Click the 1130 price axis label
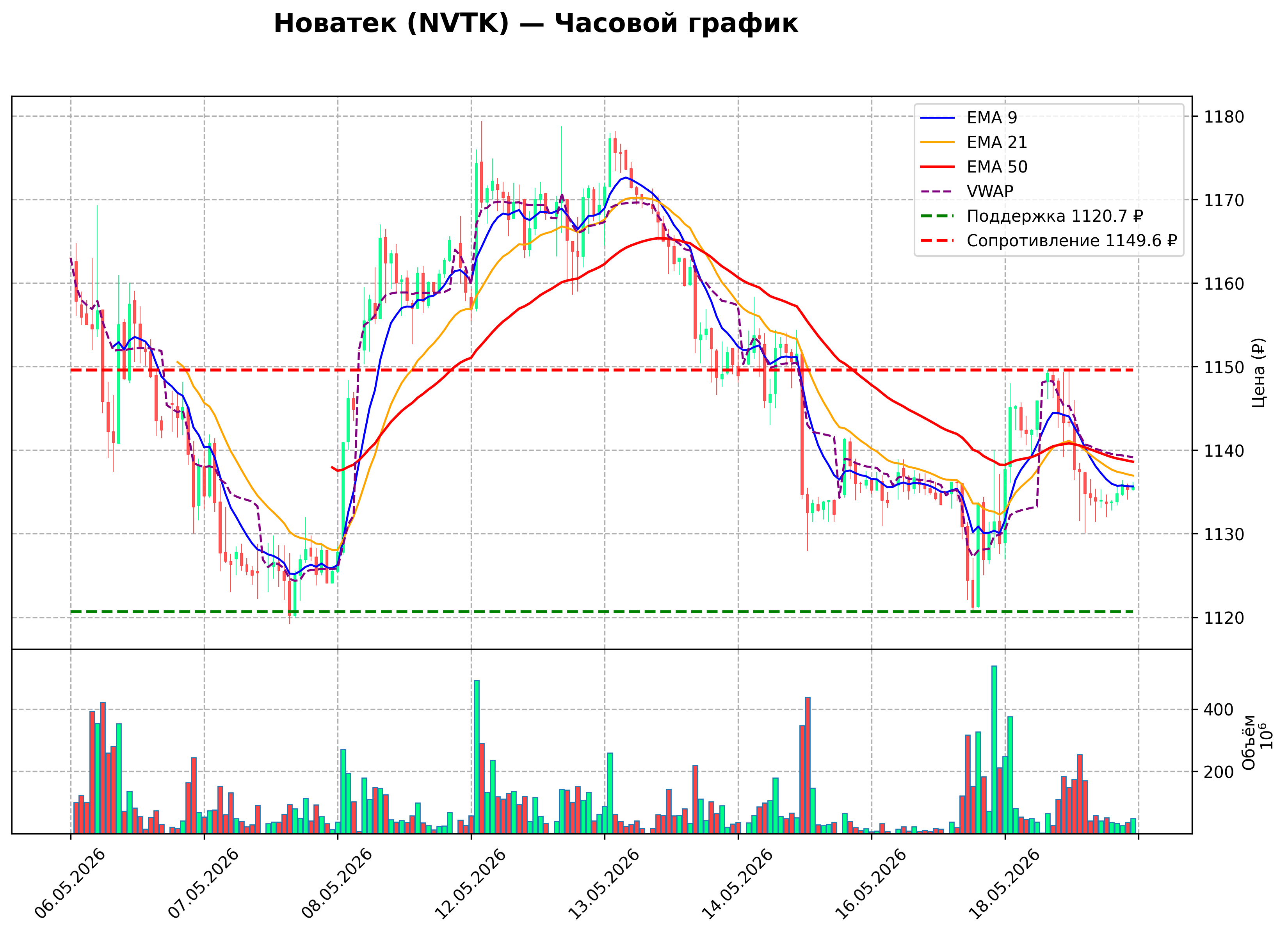The width and height of the screenshot is (1288, 934). pyautogui.click(x=1224, y=534)
